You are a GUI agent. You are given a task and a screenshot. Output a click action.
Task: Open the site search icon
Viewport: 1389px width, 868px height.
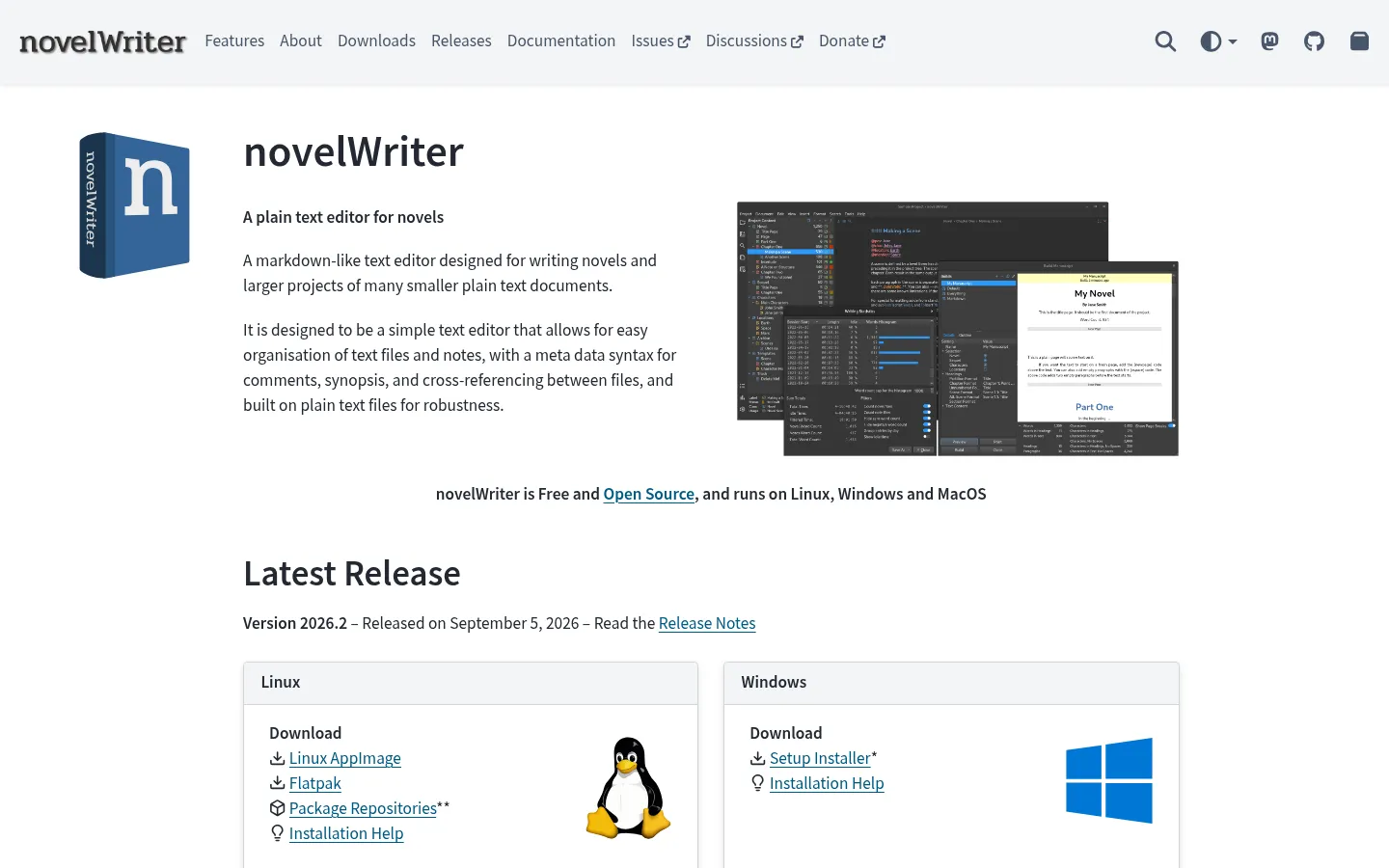[x=1165, y=41]
